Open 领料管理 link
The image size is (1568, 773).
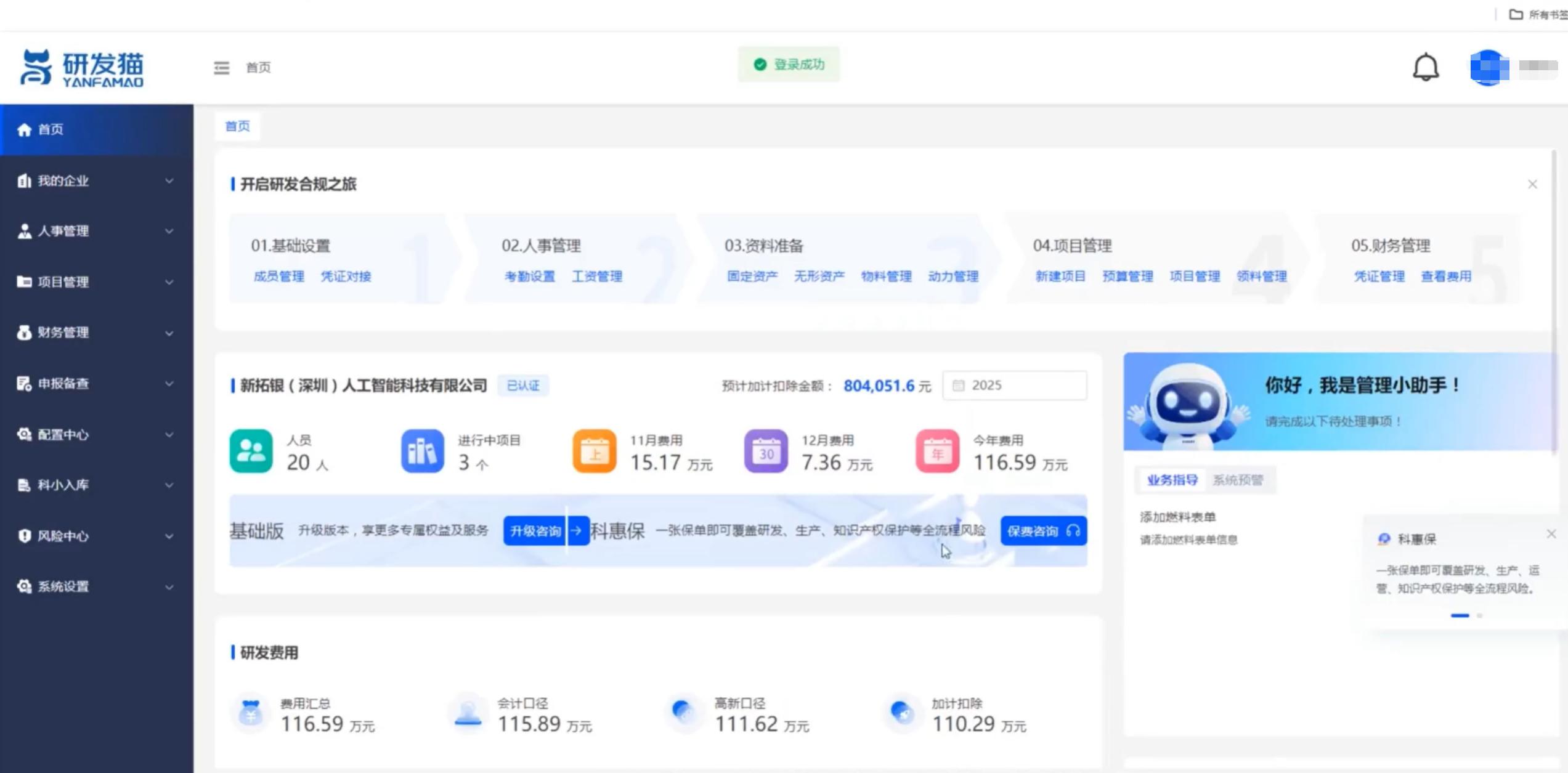pyautogui.click(x=1262, y=277)
